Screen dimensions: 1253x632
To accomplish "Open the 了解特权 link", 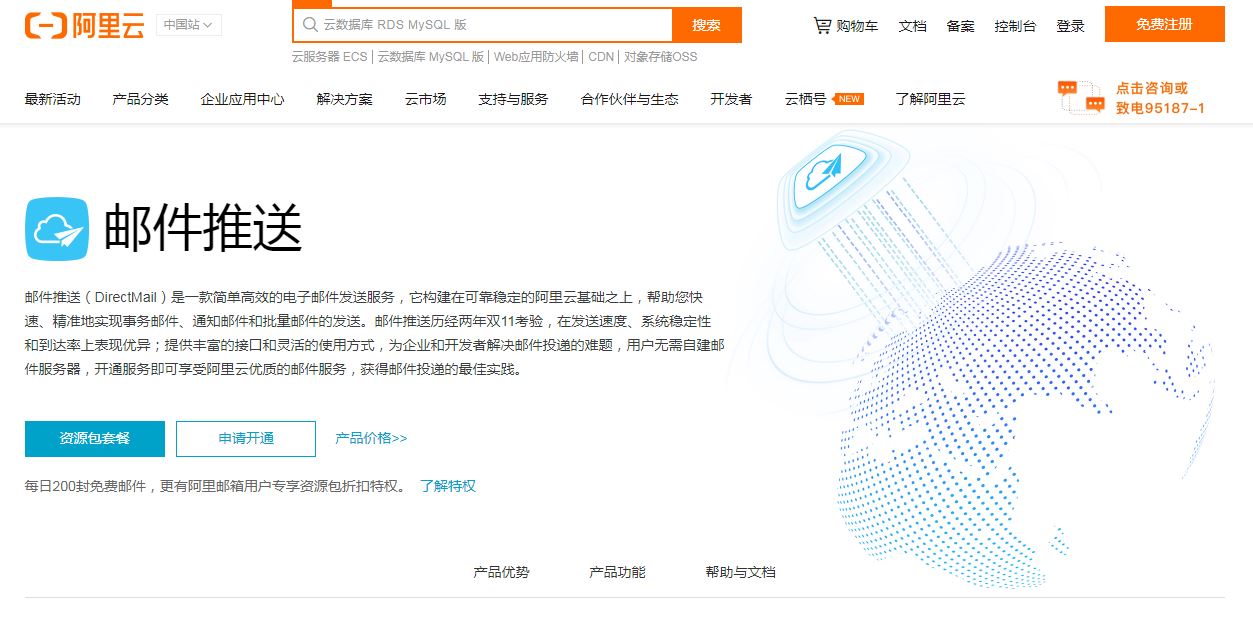I will [448, 486].
